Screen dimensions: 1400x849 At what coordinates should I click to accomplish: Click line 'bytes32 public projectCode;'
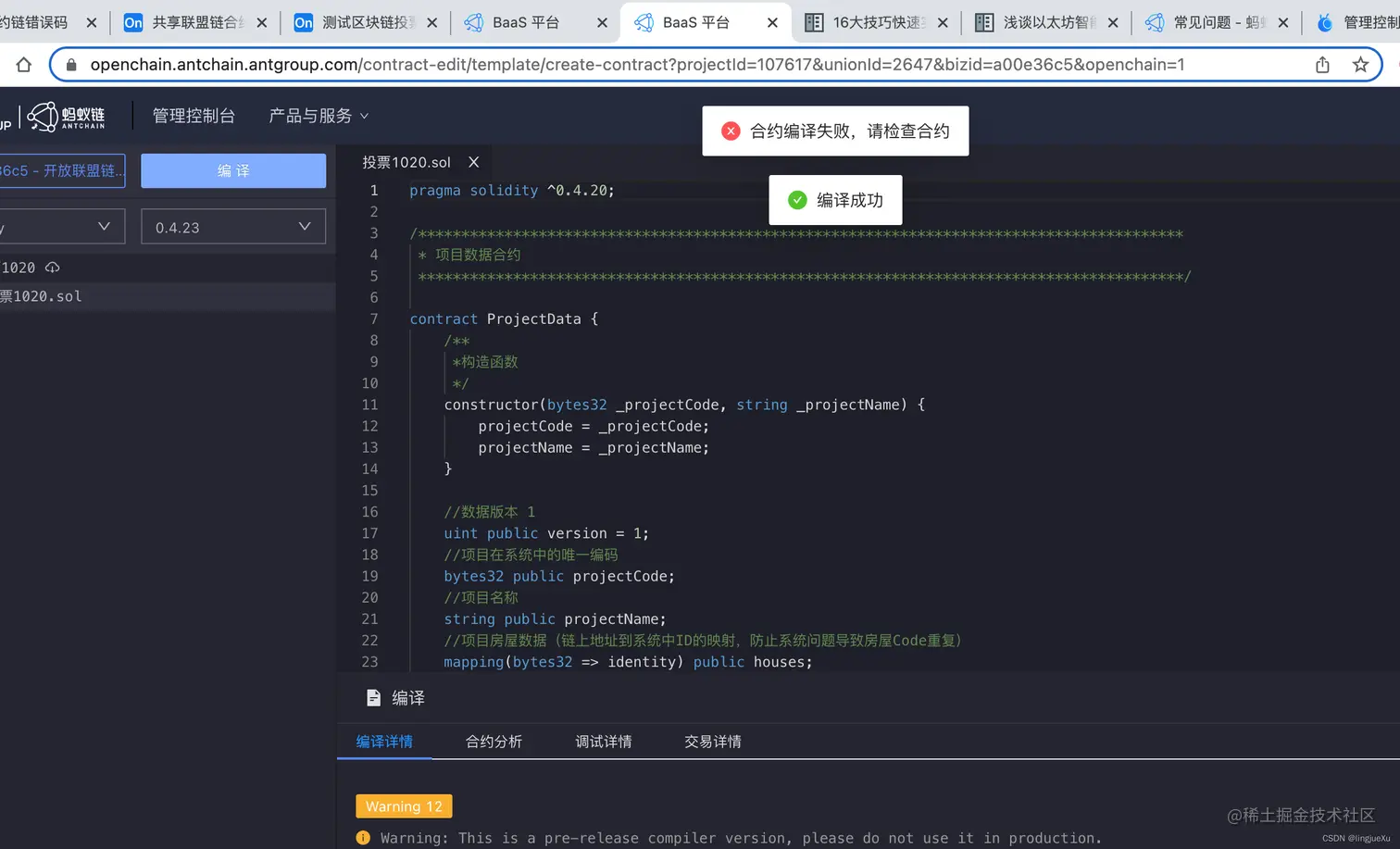[559, 576]
